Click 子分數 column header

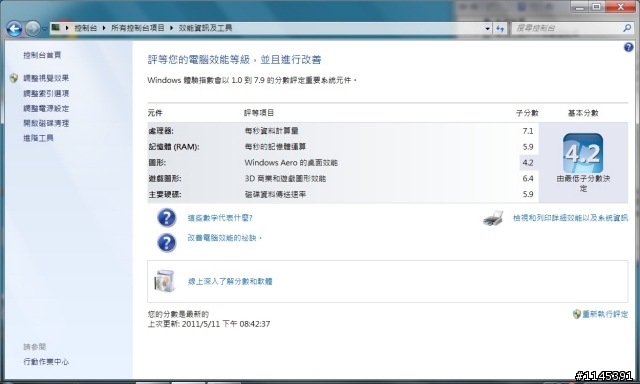(x=527, y=113)
